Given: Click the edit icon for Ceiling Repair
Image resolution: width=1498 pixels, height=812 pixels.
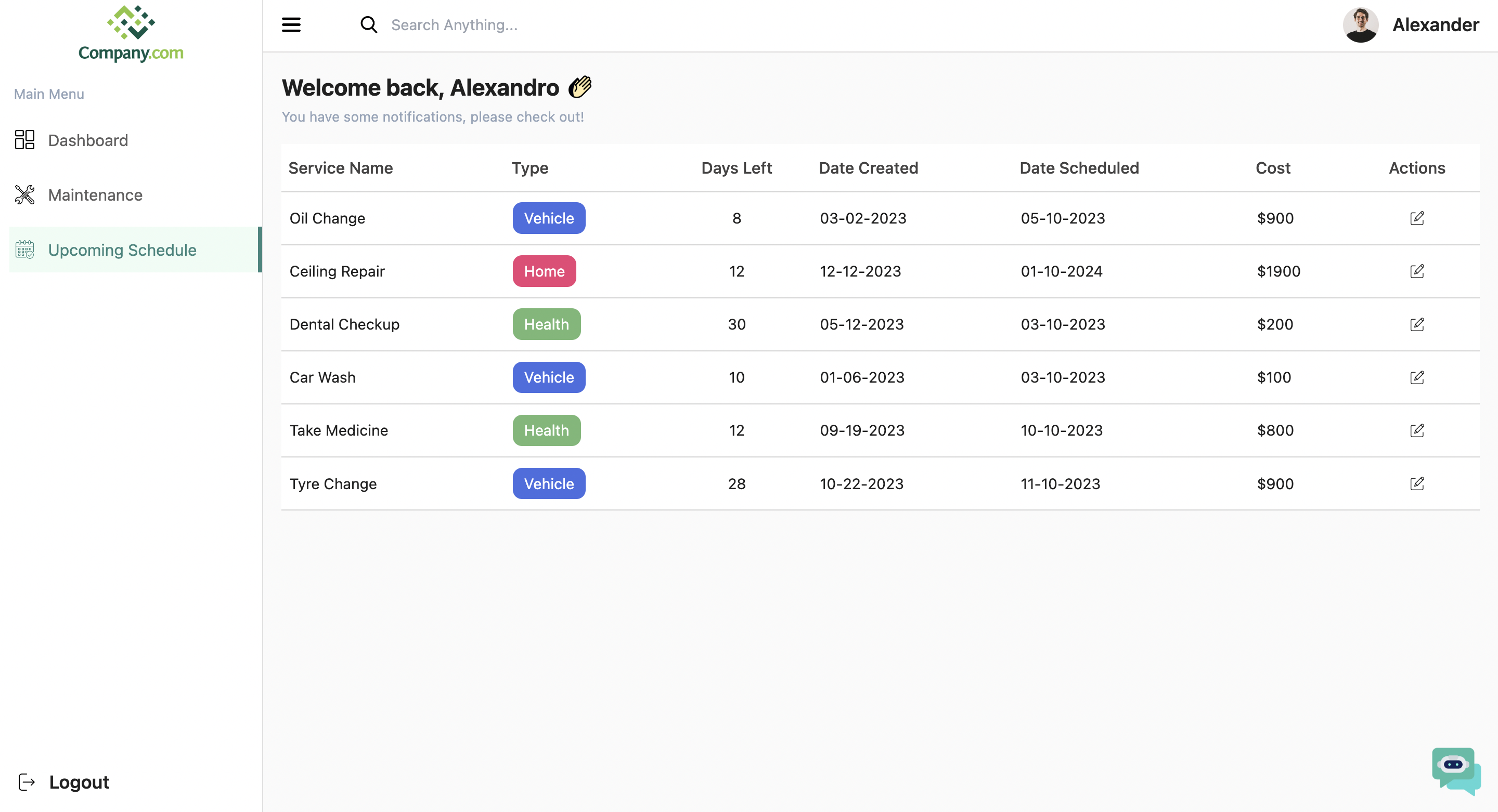Looking at the screenshot, I should click(x=1417, y=271).
